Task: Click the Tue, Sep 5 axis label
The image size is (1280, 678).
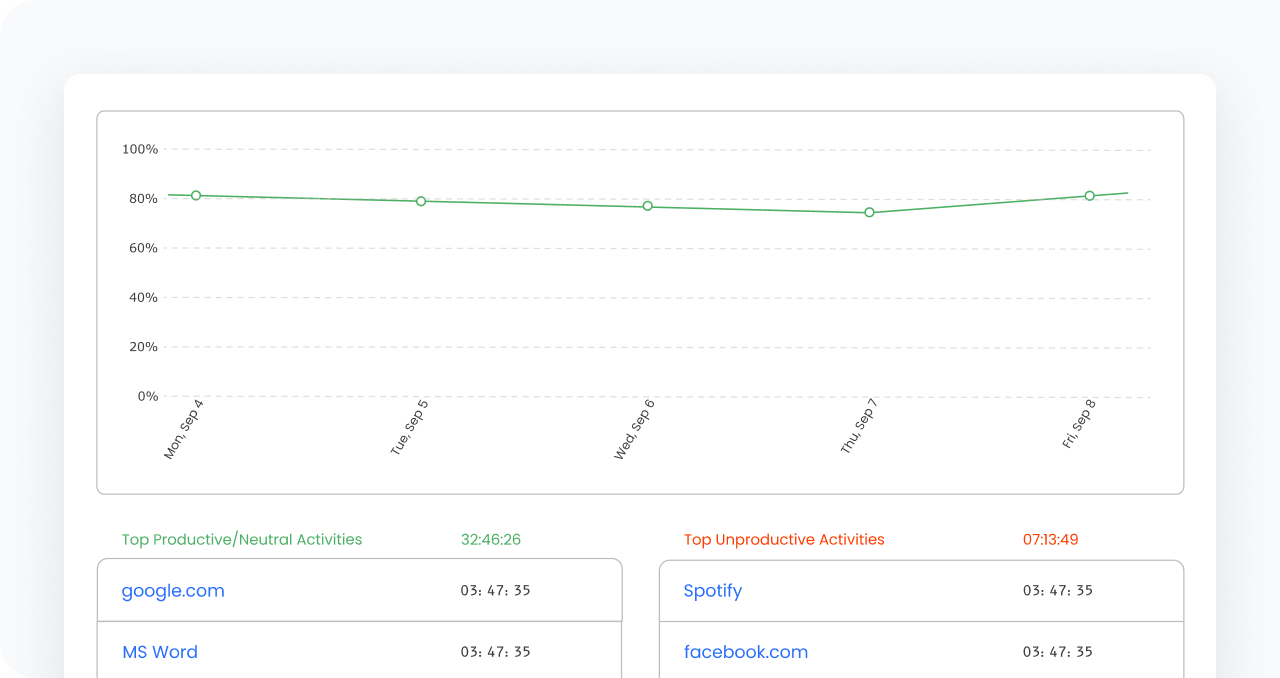Action: [x=409, y=428]
